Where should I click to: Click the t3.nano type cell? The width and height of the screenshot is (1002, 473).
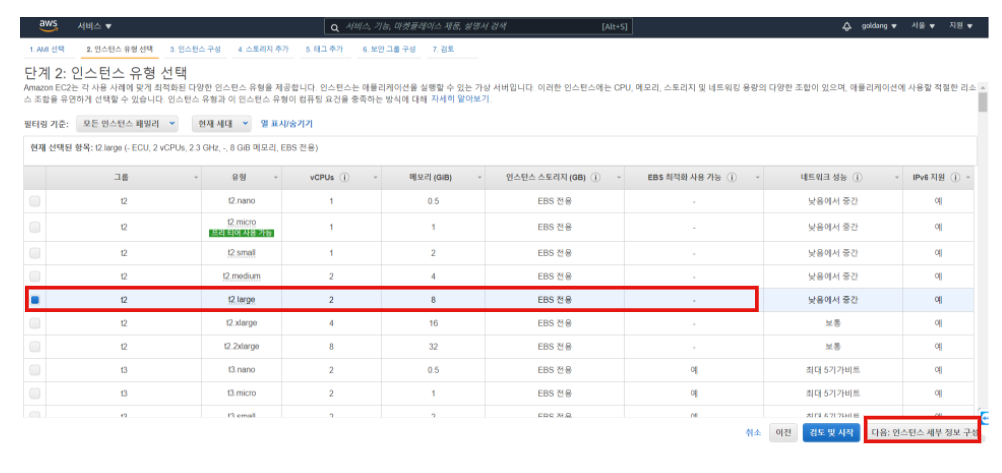click(x=242, y=369)
